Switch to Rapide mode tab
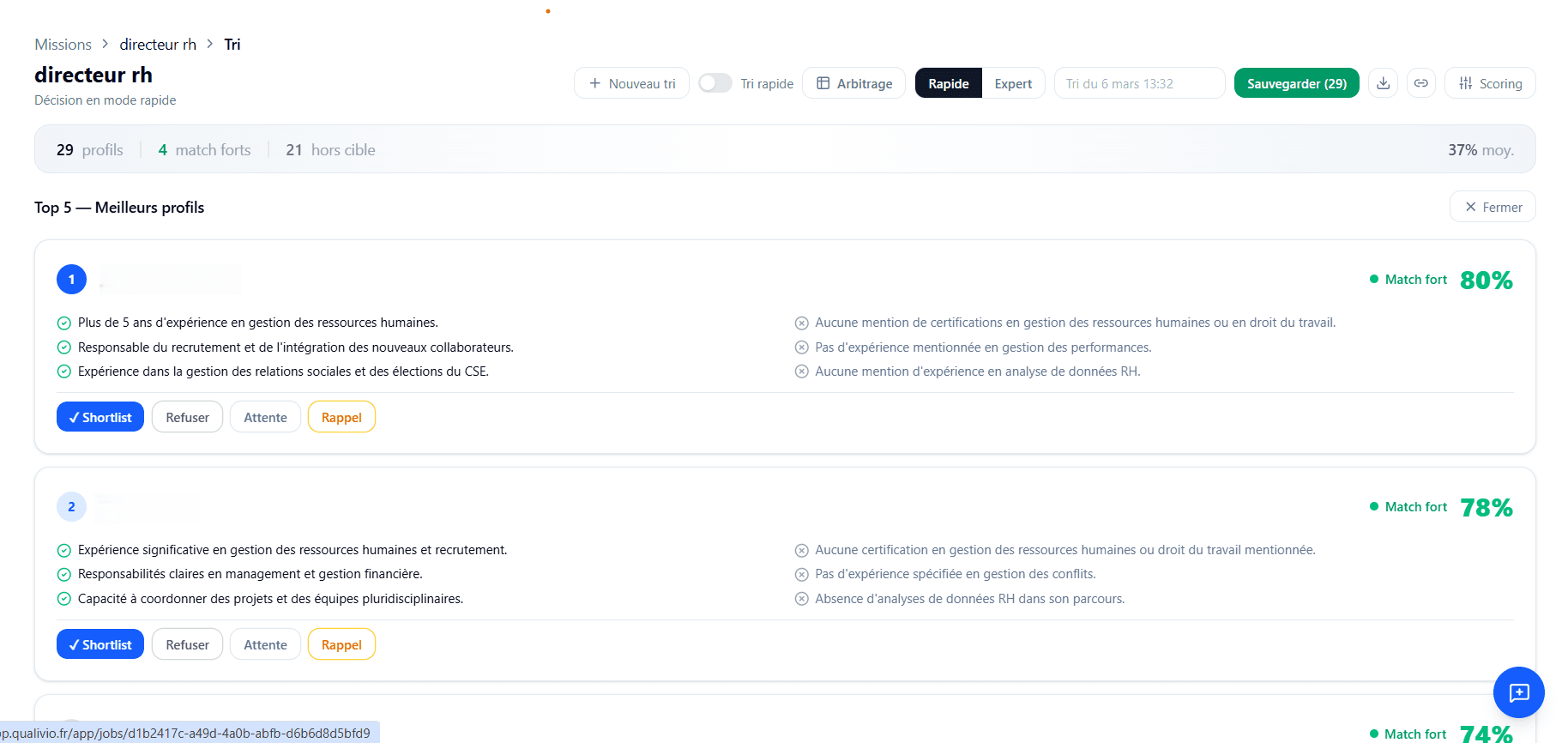 [949, 83]
